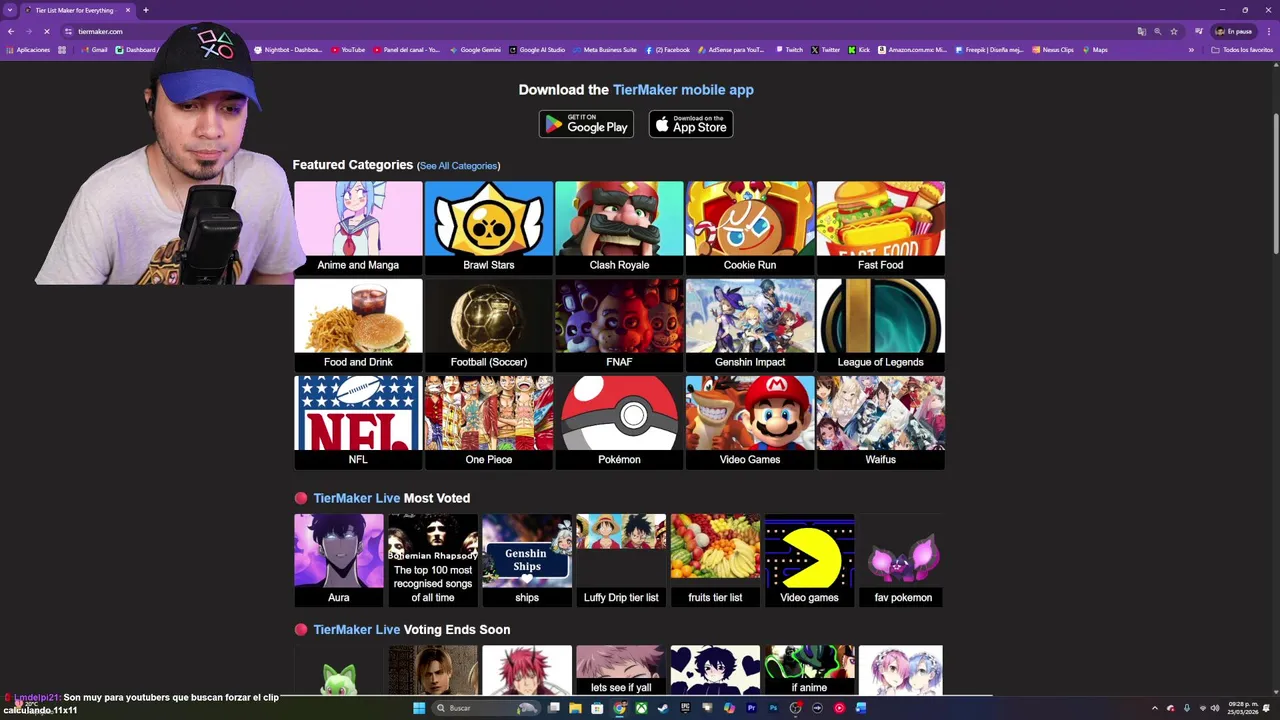
Task: Open the tab search dropdown arrow
Action: (10, 10)
